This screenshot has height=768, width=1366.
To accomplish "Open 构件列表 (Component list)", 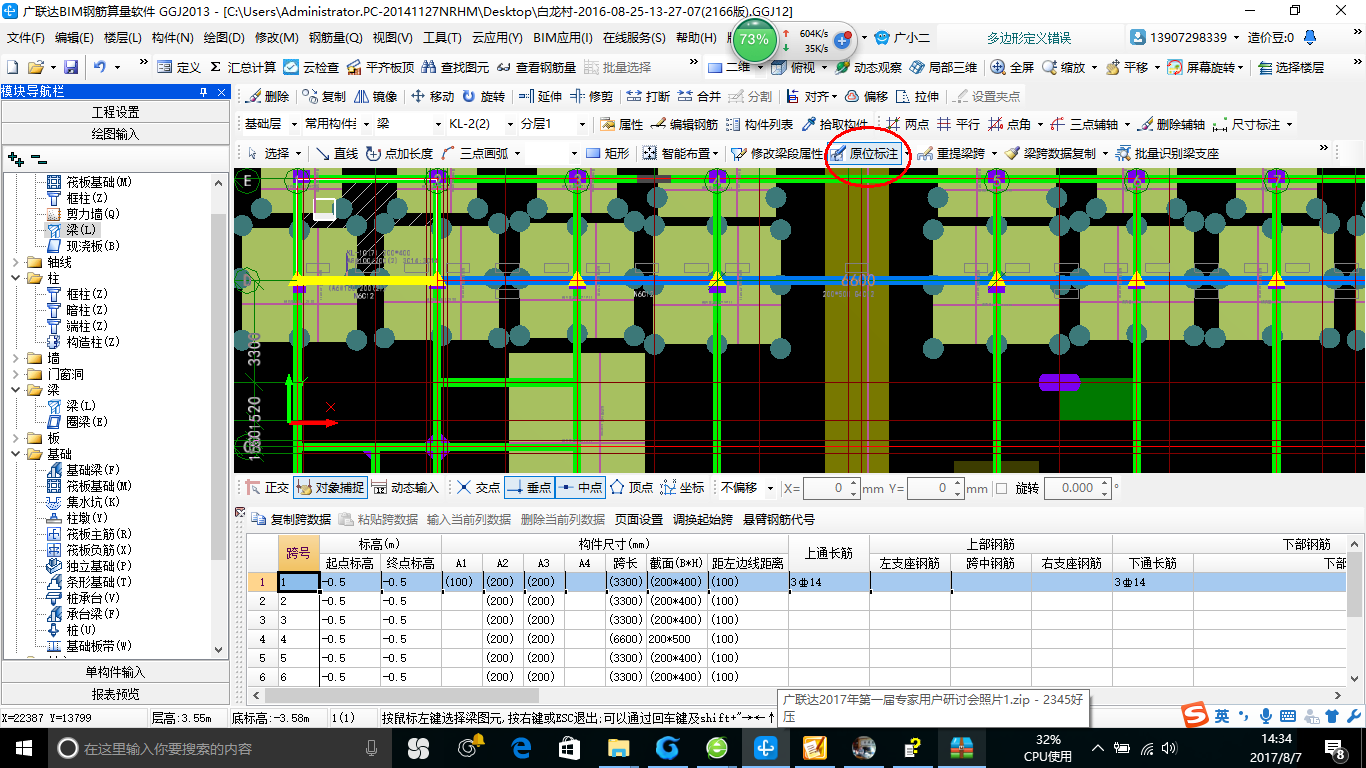I will [x=759, y=125].
